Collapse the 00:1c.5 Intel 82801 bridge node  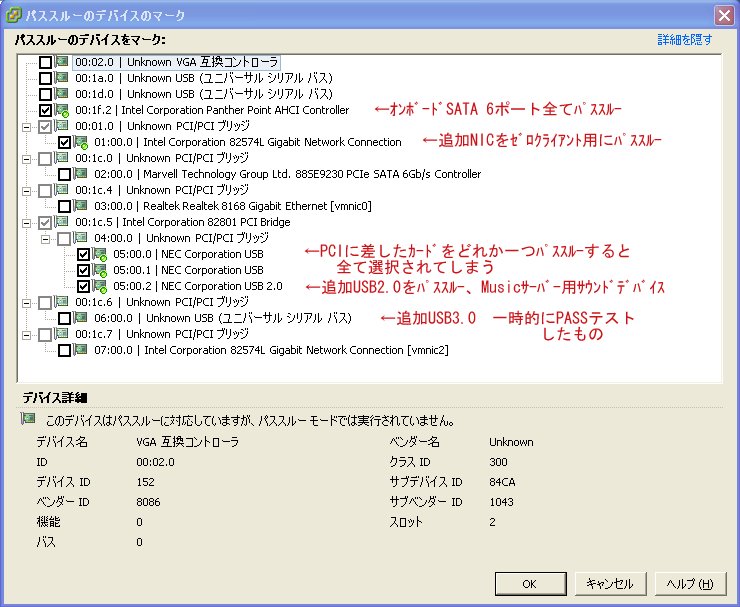point(27,222)
